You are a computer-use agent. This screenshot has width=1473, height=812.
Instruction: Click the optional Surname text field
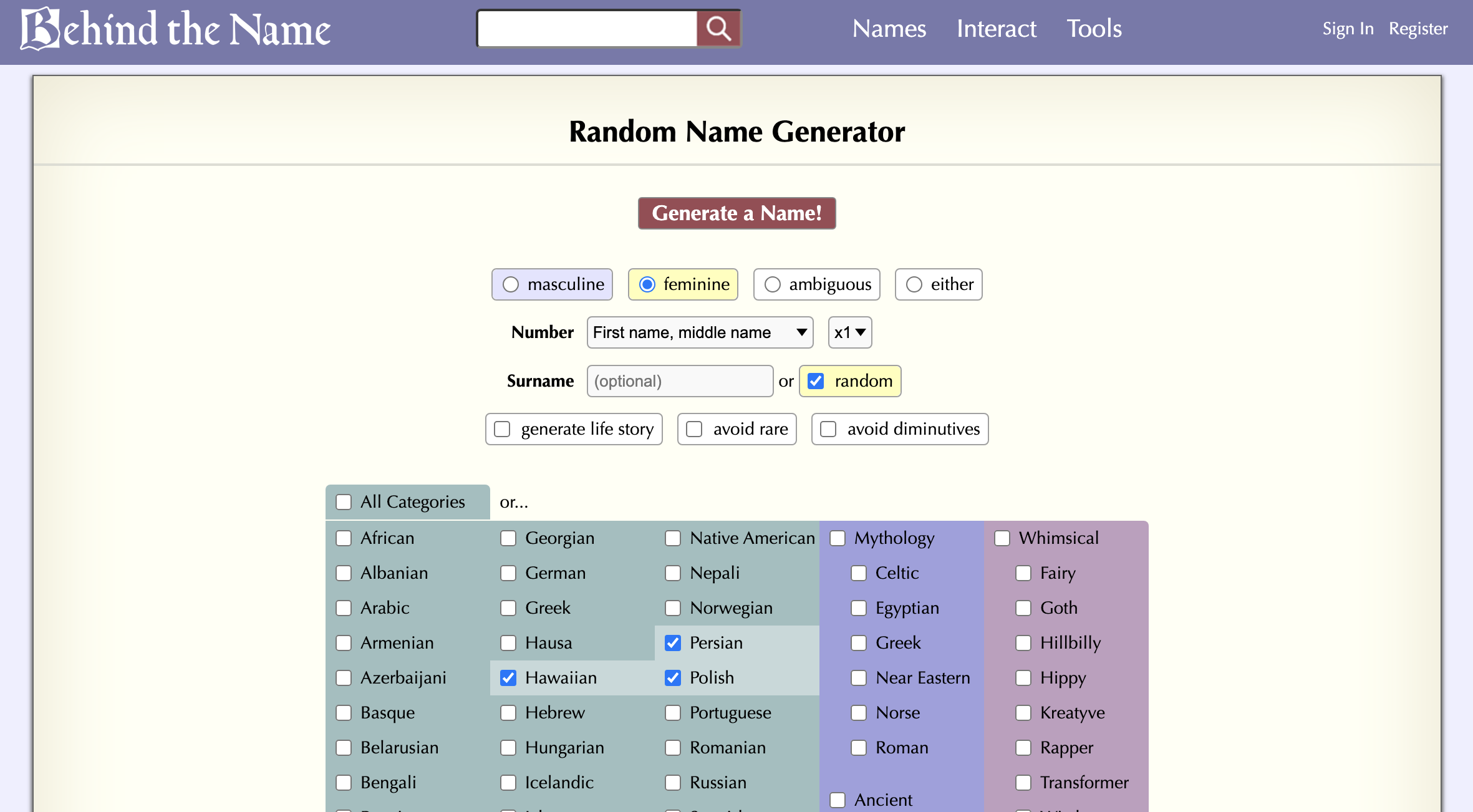(x=680, y=381)
